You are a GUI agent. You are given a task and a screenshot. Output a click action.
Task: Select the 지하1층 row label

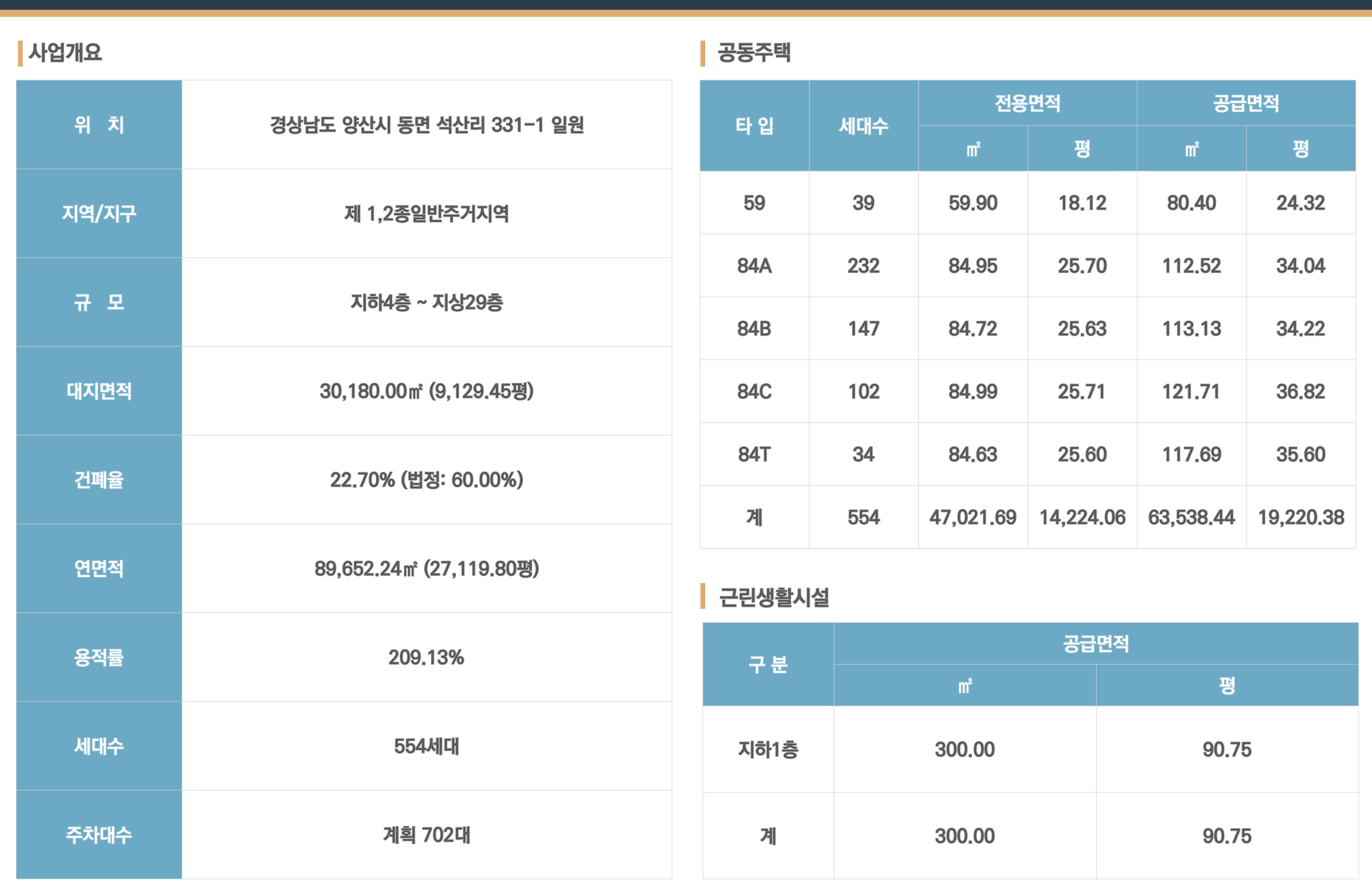[x=768, y=749]
